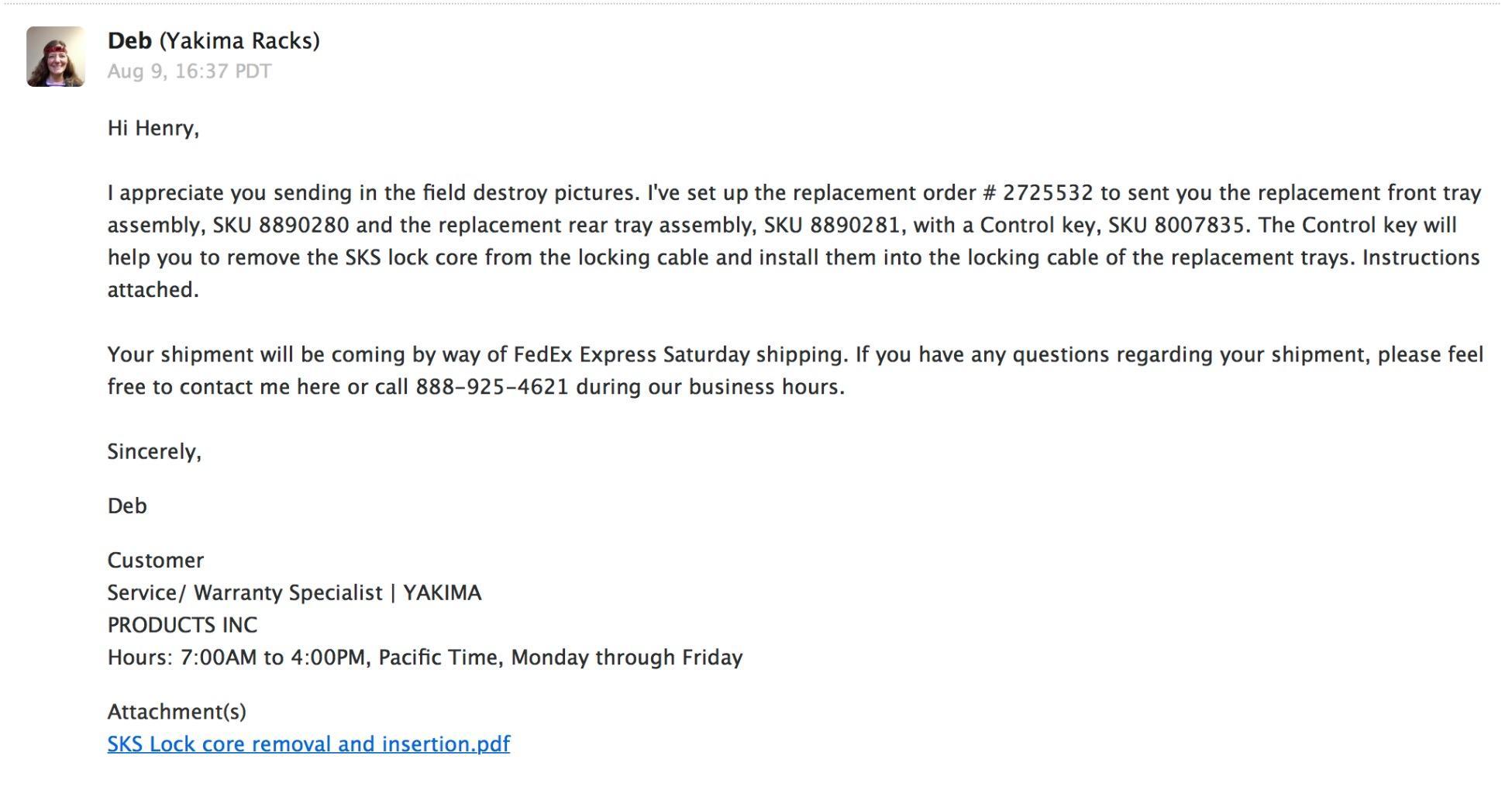Screen dimensions: 1512x794
Task: Click Deb's avatar photo
Action: coord(56,57)
